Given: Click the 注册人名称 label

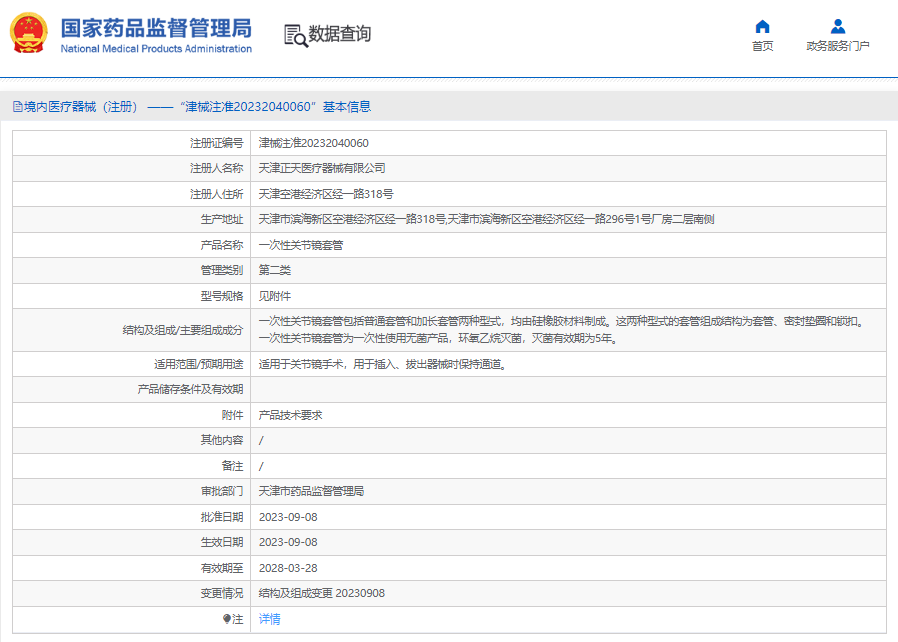Looking at the screenshot, I should coord(216,168).
